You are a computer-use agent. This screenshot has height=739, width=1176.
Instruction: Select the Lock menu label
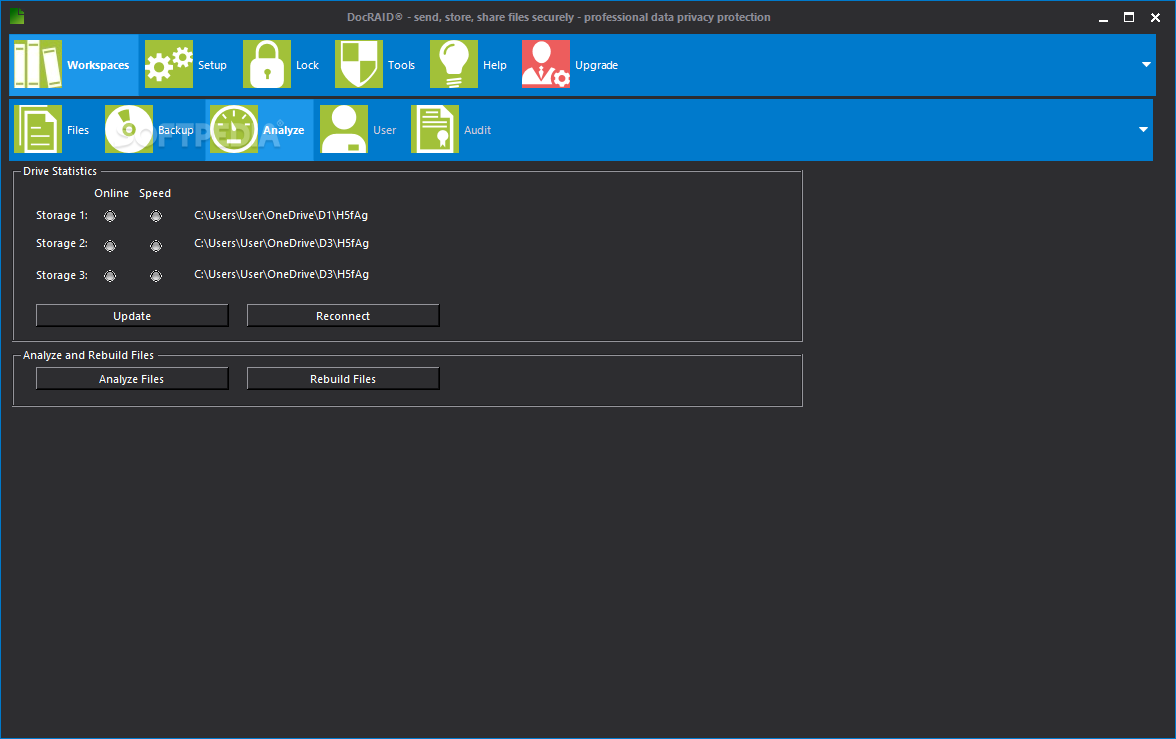[308, 65]
